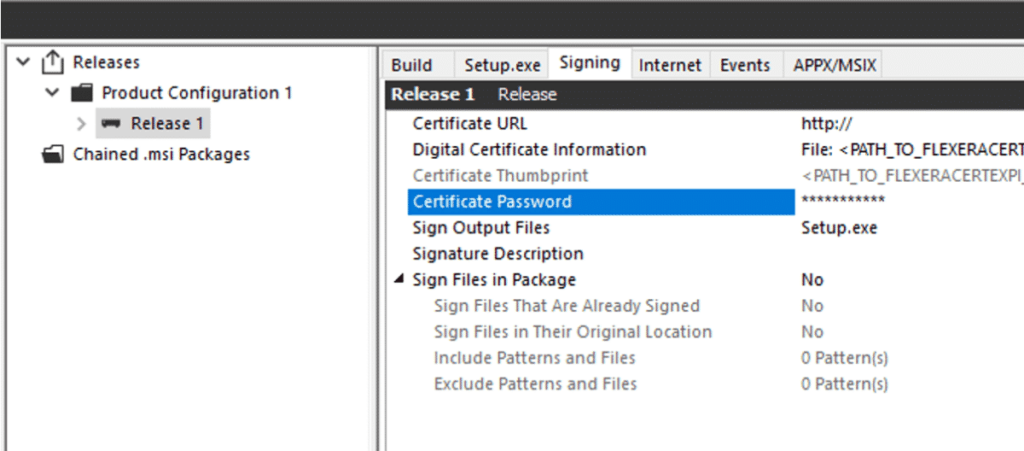Image resolution: width=1024 pixels, height=451 pixels.
Task: Select the Sign Files in Package label
Action: [494, 280]
